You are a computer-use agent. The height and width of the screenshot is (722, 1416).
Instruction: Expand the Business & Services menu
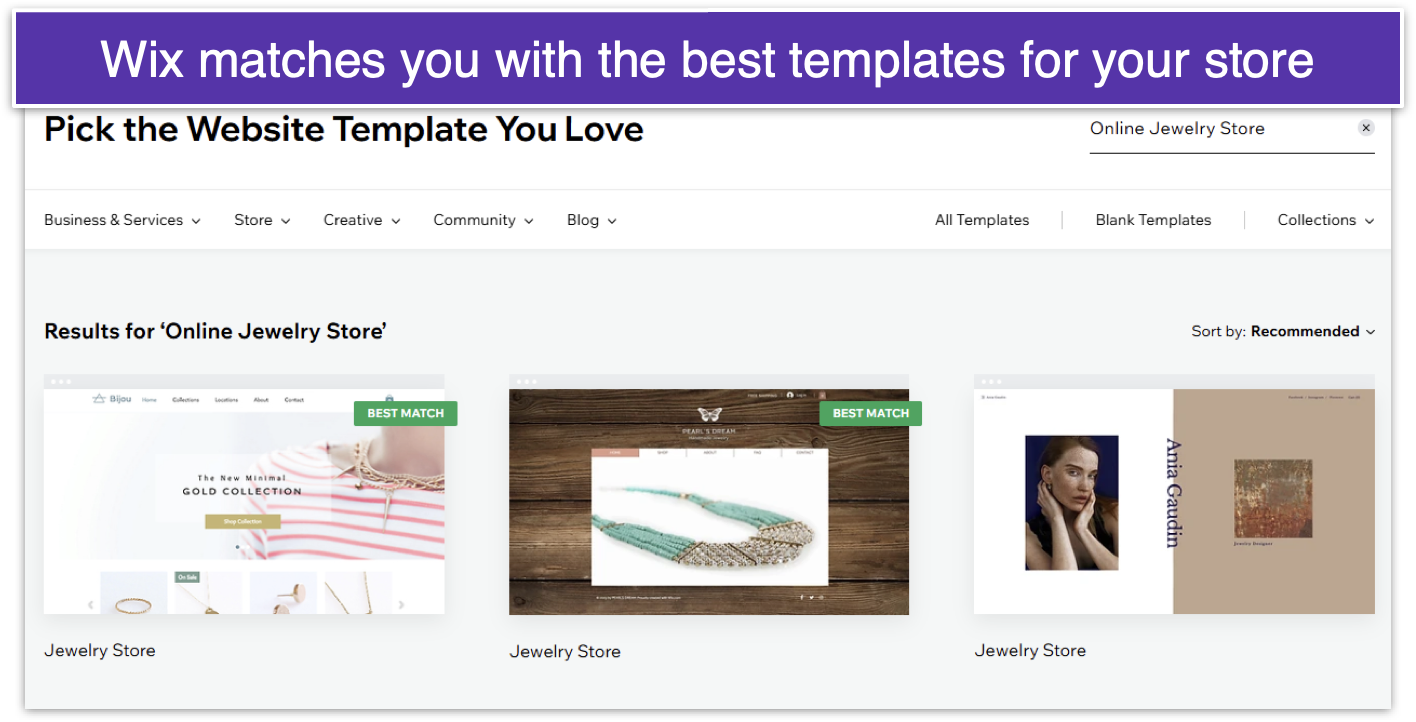[x=122, y=220]
